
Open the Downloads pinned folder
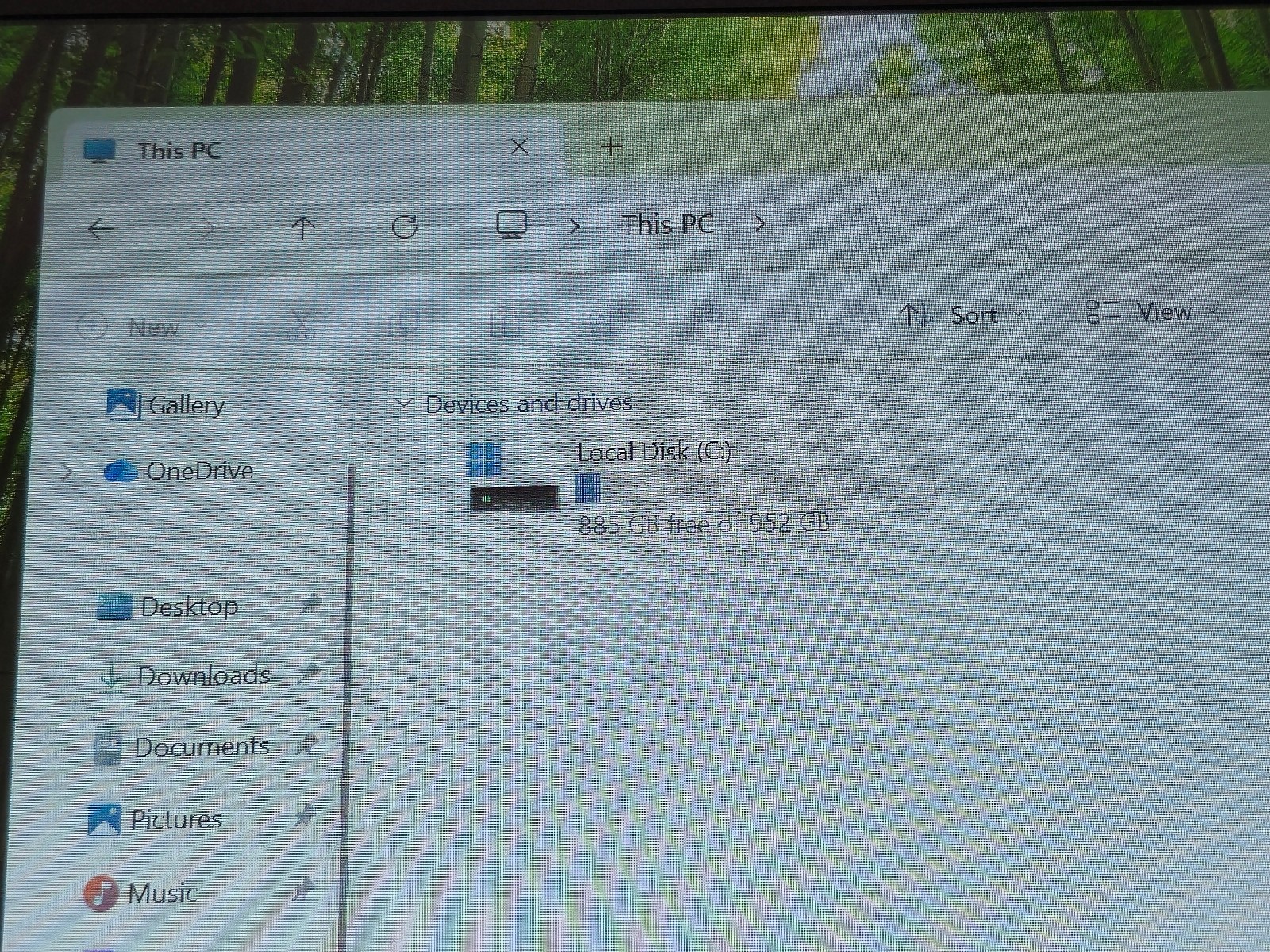(x=185, y=676)
